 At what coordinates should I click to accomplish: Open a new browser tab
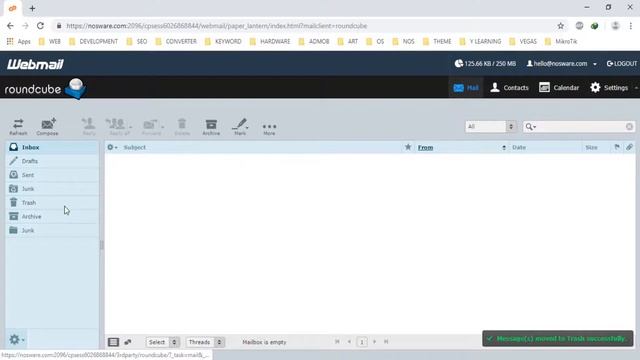32,8
